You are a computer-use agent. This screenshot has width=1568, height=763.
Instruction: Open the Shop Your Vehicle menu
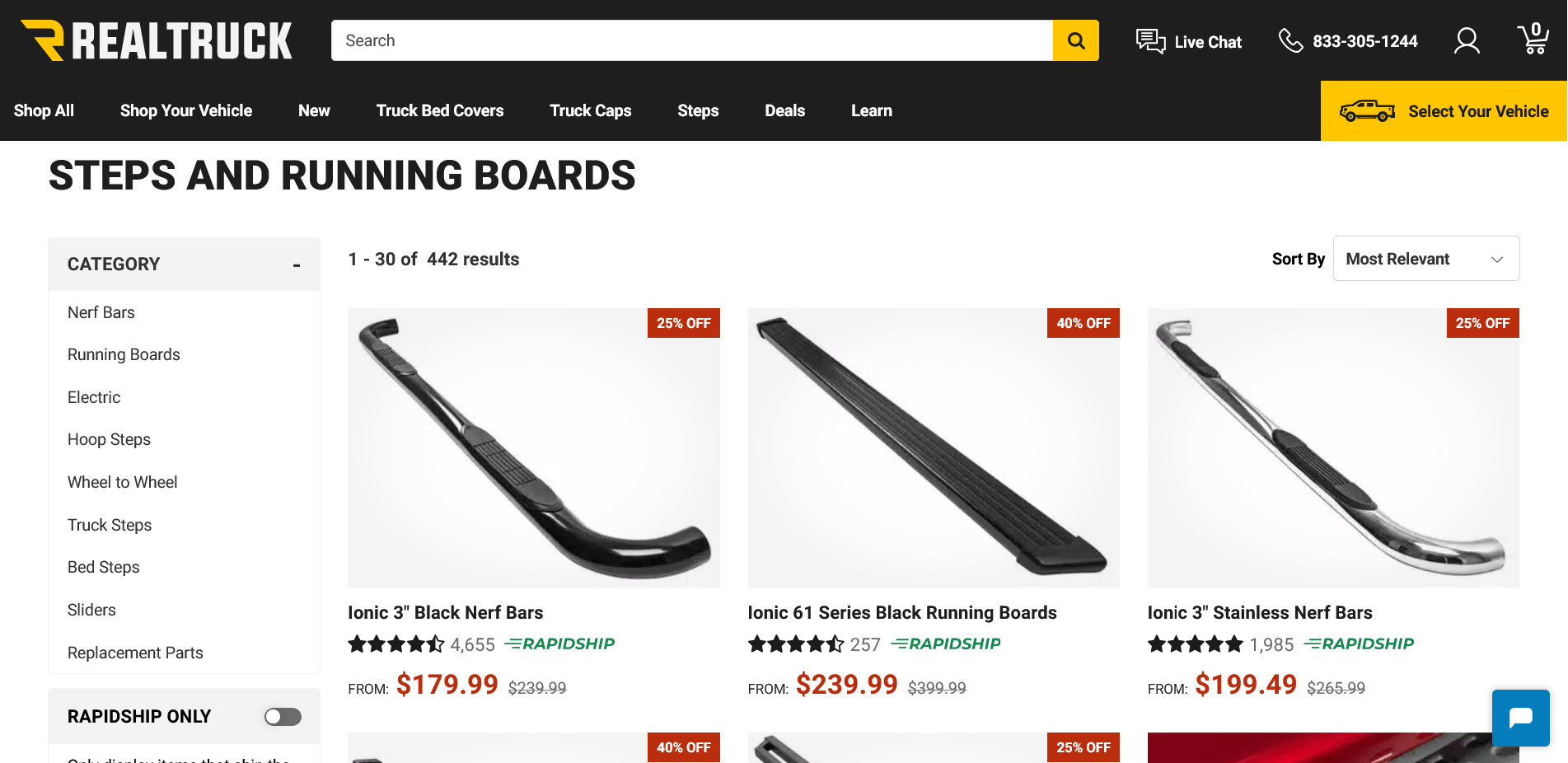186,110
